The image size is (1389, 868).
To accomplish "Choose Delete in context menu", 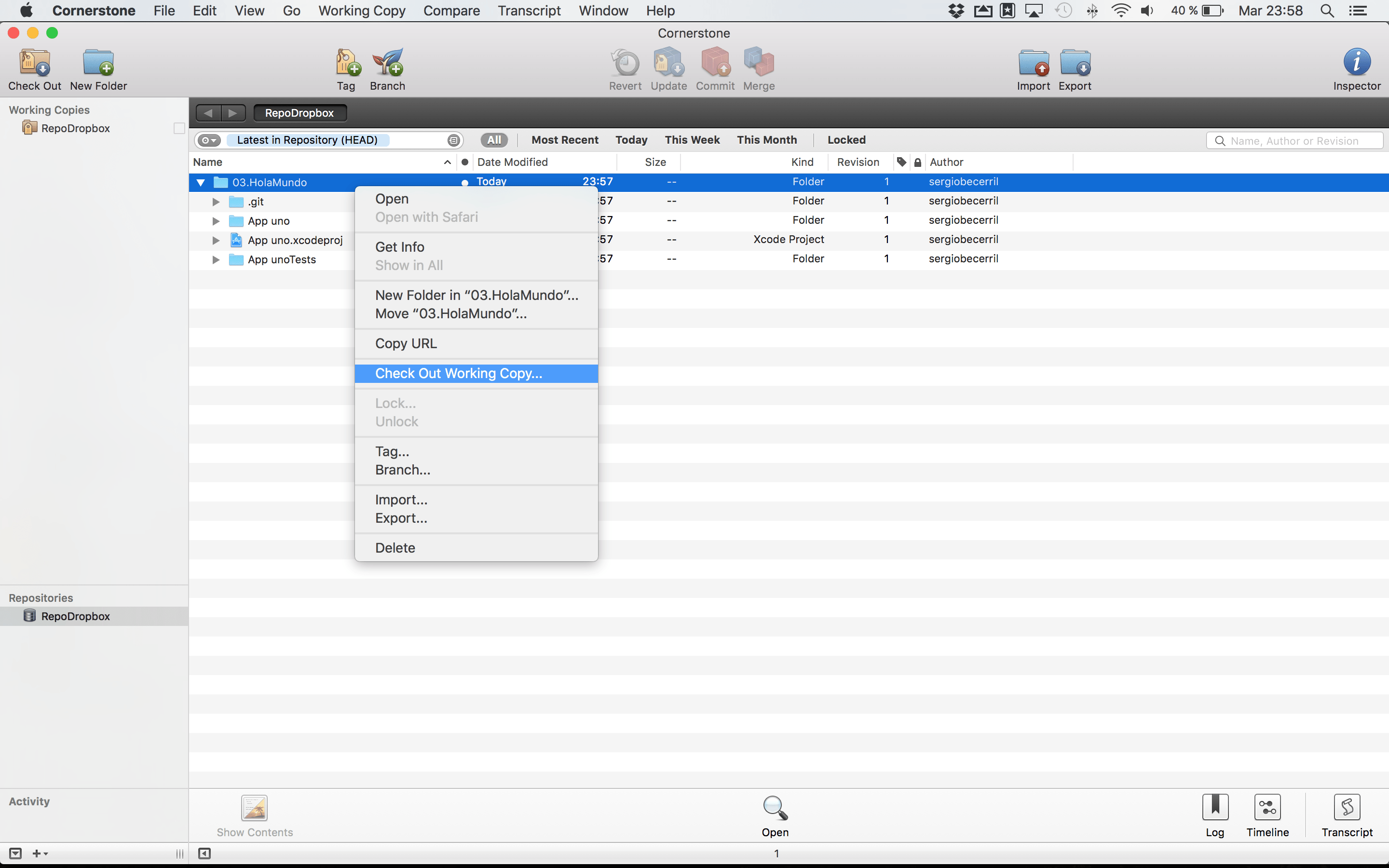I will coord(477,548).
